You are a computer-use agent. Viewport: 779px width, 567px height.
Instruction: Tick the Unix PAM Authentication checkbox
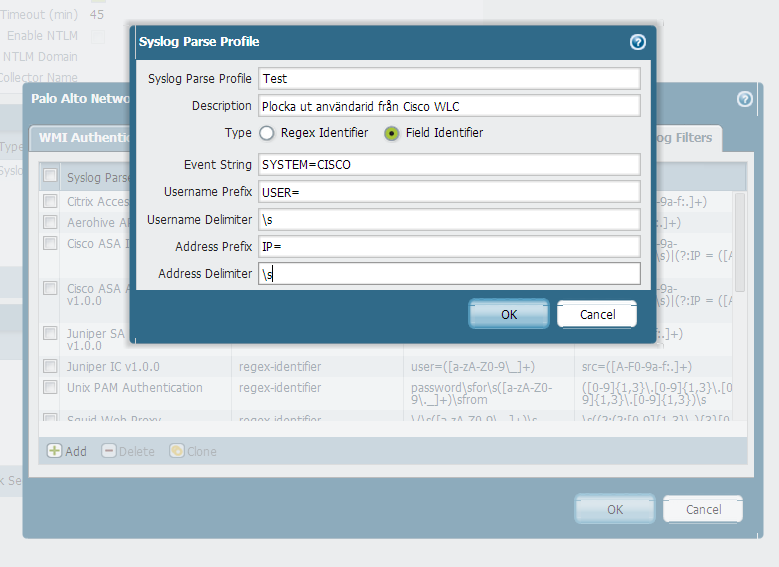(50, 387)
